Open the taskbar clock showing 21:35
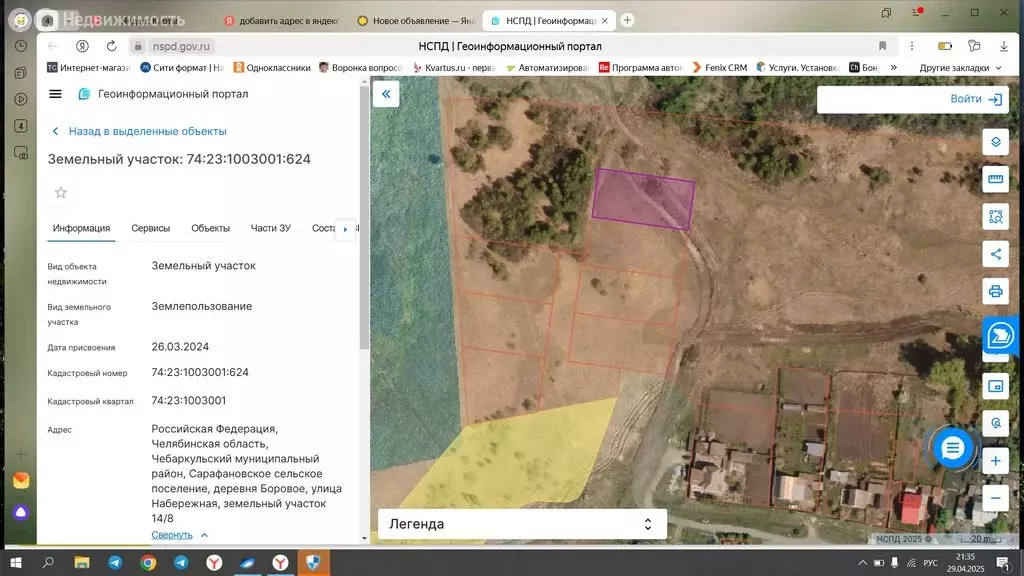The width and height of the screenshot is (1024, 576). (965, 562)
